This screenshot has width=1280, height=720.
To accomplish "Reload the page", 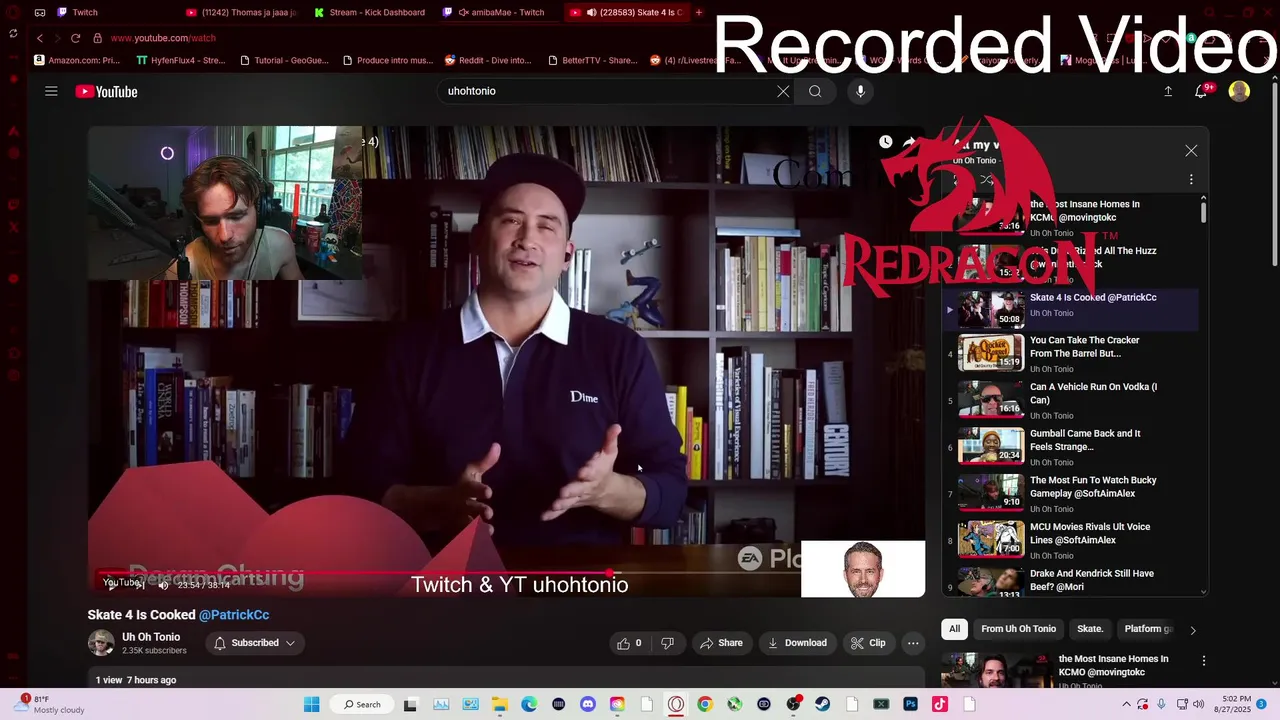I will (x=75, y=38).
